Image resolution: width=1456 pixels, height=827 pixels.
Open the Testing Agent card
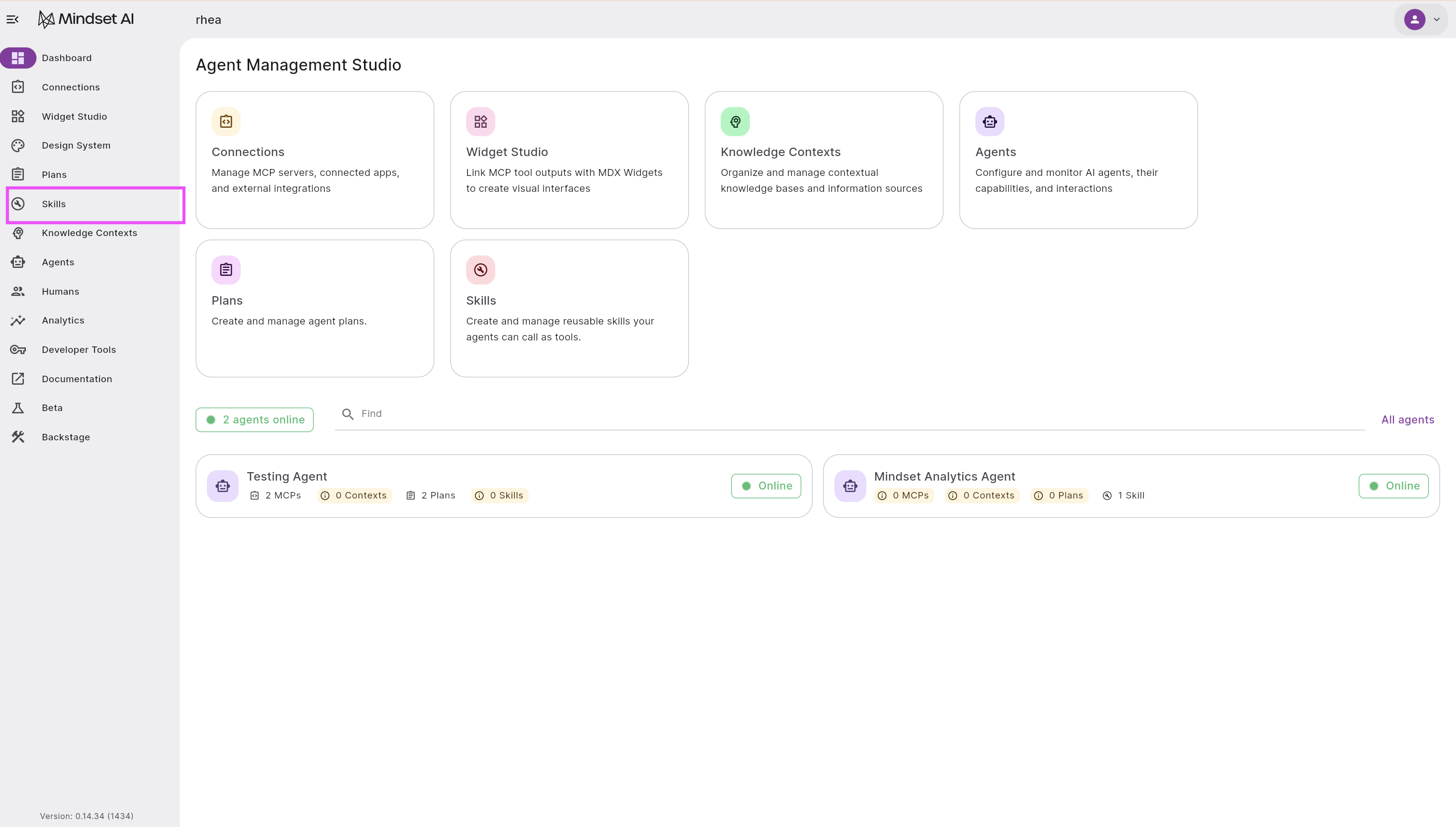(504, 486)
